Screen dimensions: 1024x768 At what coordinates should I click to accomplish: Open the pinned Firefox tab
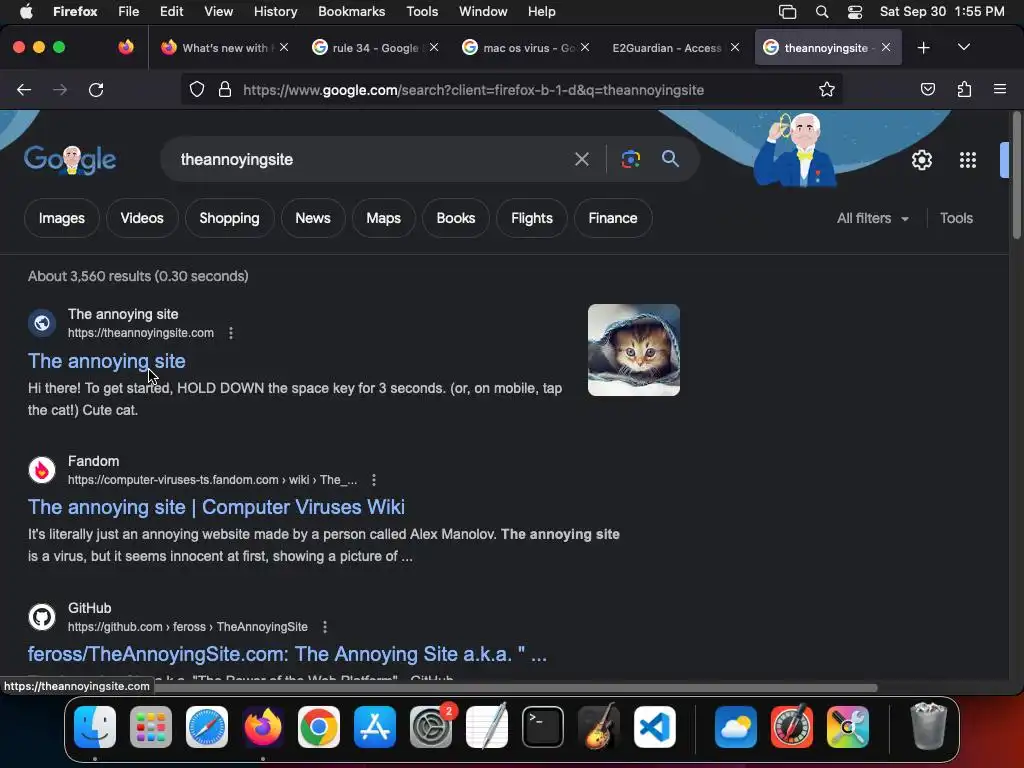[125, 48]
